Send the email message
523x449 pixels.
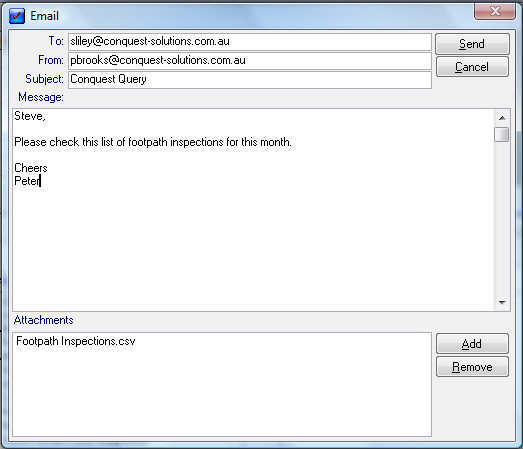pyautogui.click(x=472, y=44)
